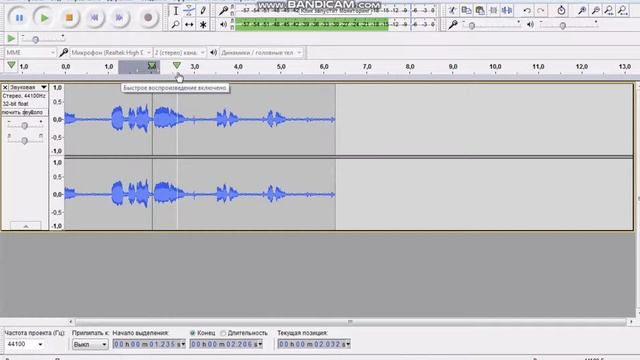Open the Звуковая track name menu
The image size is (640, 360).
point(28,87)
